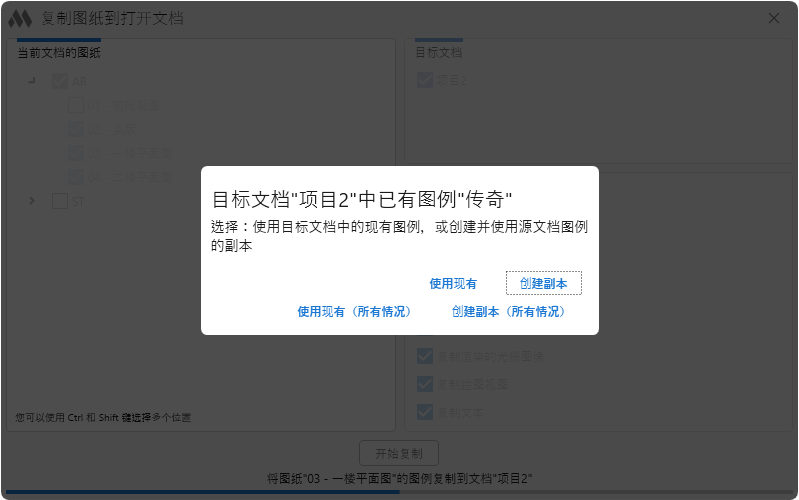The image size is (799, 500).
Task: Choose 创建副本 in the dialog
Action: click(x=543, y=284)
